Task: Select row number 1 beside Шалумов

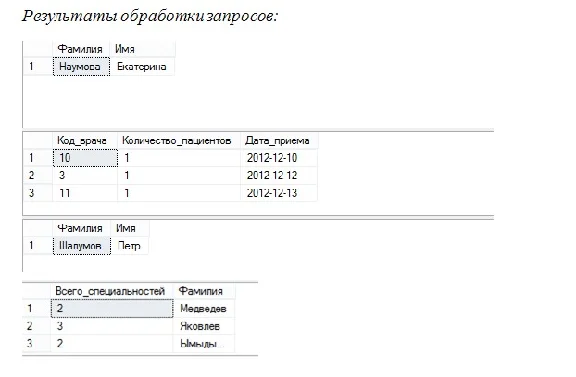Action: tap(38, 245)
